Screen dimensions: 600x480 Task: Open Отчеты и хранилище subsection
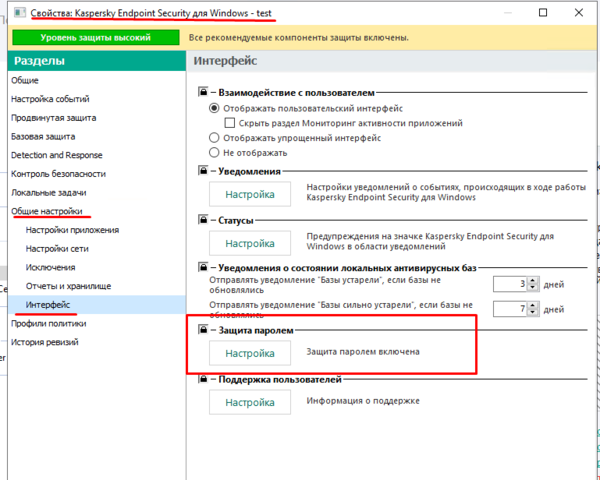(x=68, y=286)
